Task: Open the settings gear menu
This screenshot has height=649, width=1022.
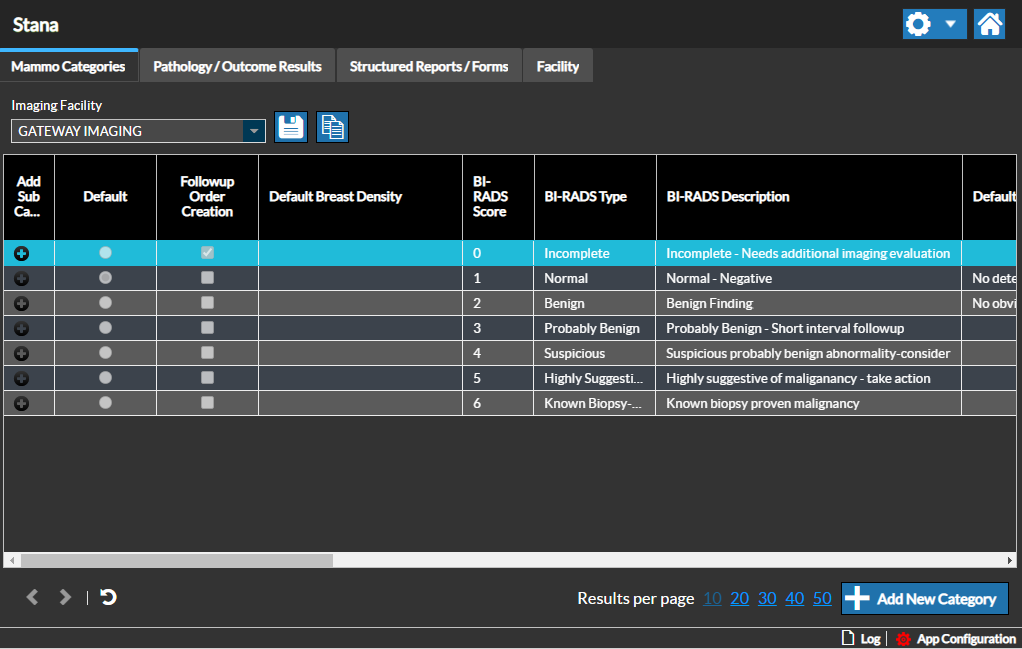Action: 917,24
